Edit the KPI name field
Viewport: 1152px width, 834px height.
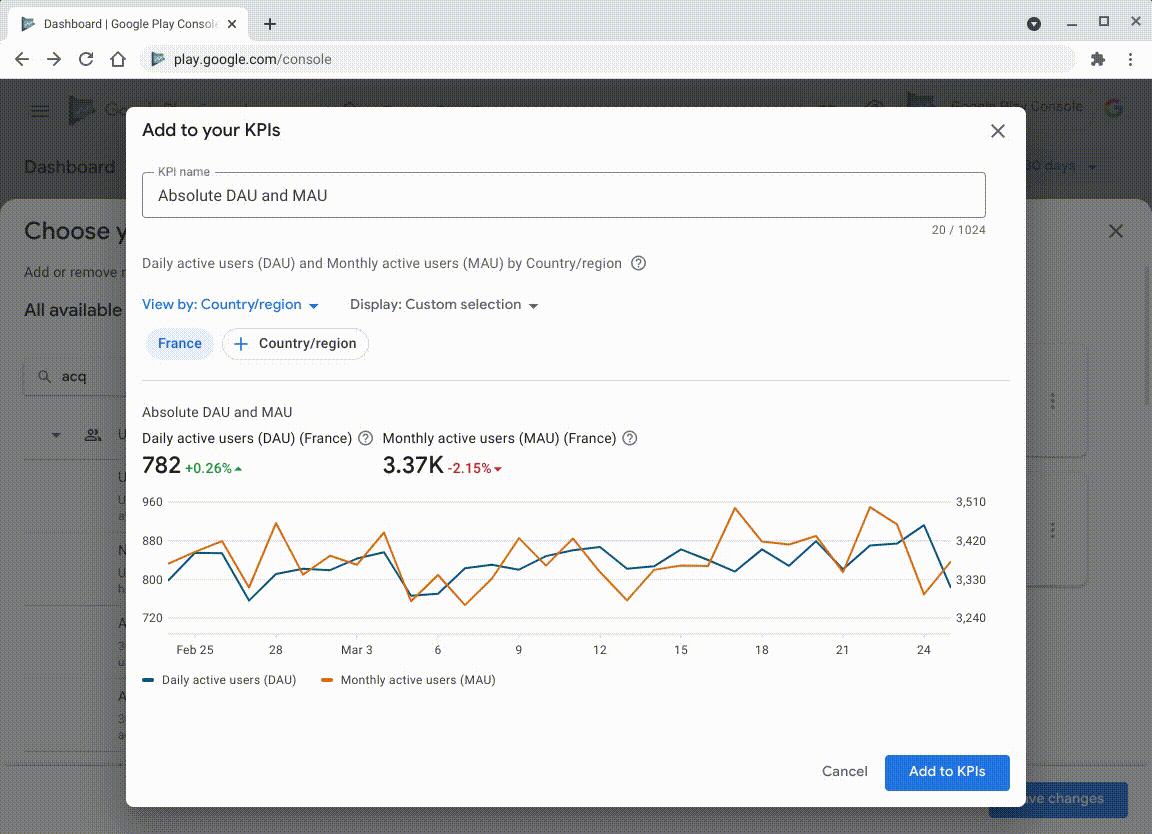pyautogui.click(x=564, y=195)
